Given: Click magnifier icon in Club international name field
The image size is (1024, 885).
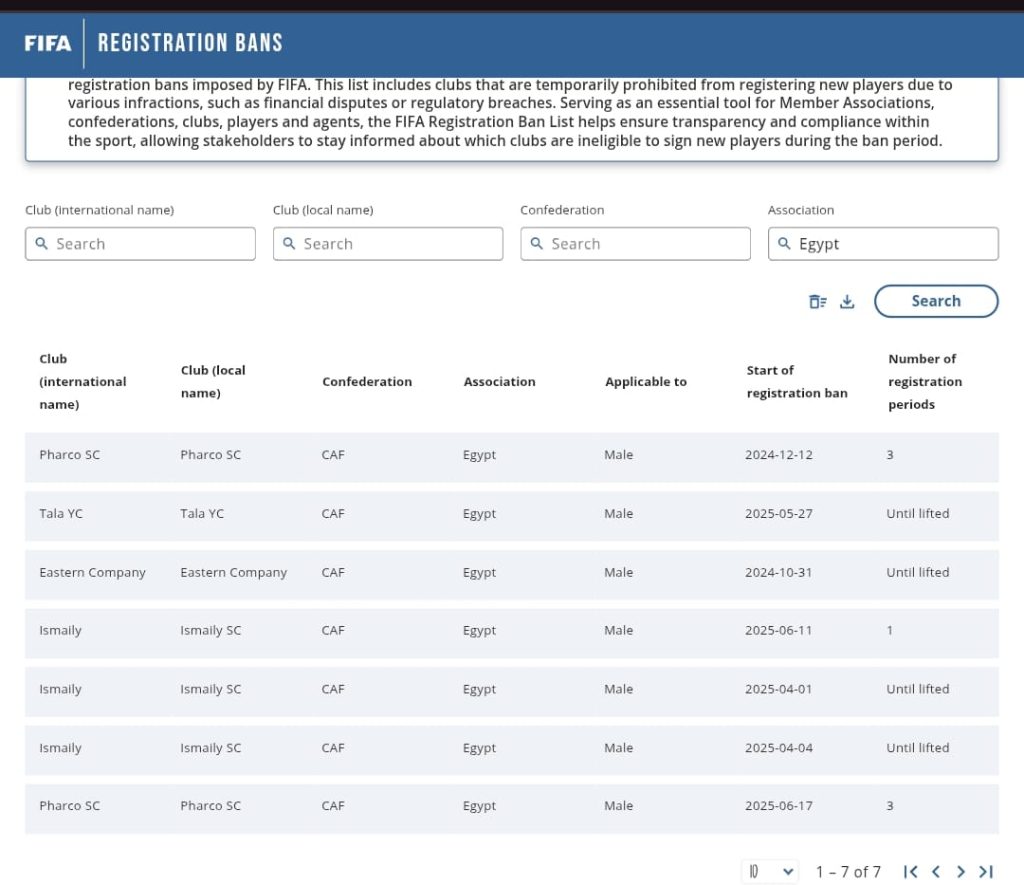Looking at the screenshot, I should 42,244.
